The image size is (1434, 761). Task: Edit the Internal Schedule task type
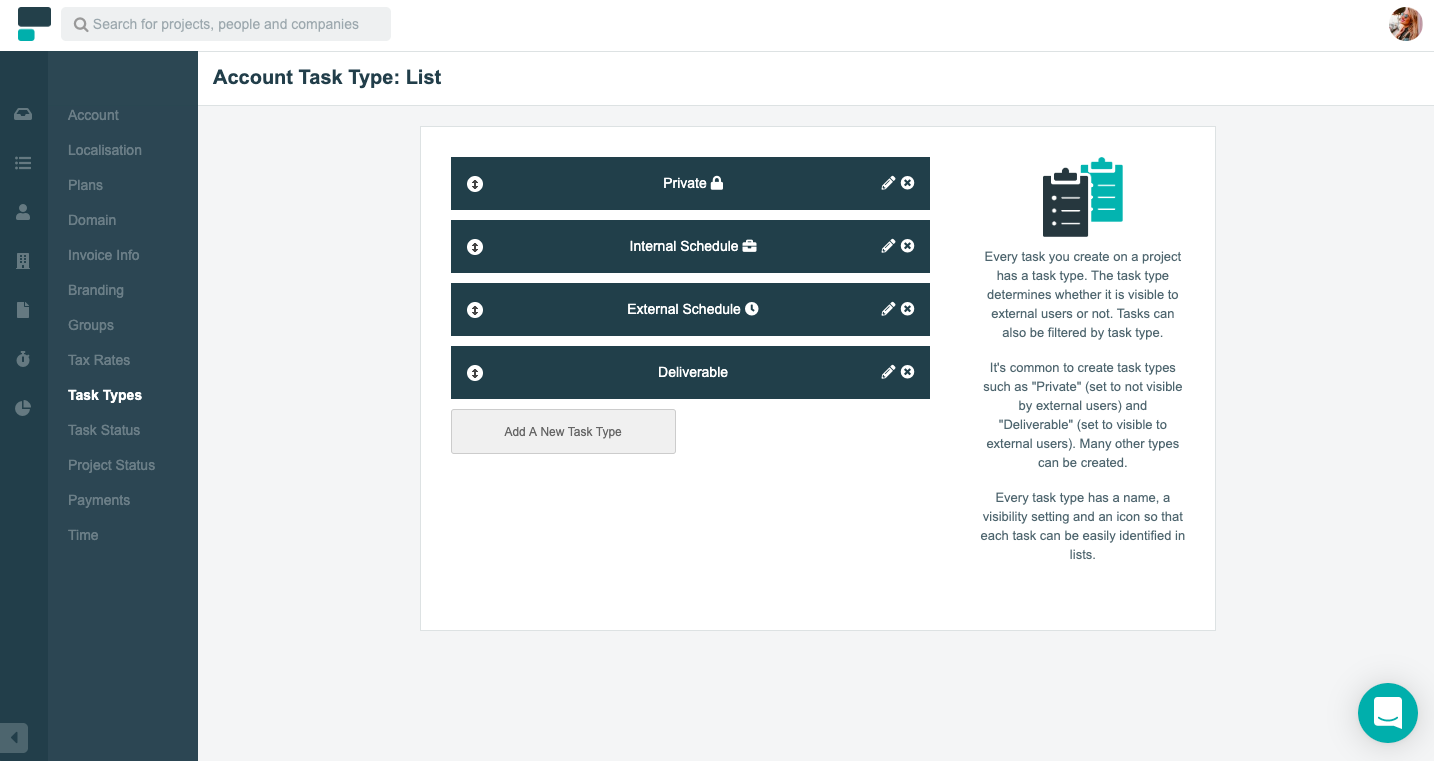(888, 246)
